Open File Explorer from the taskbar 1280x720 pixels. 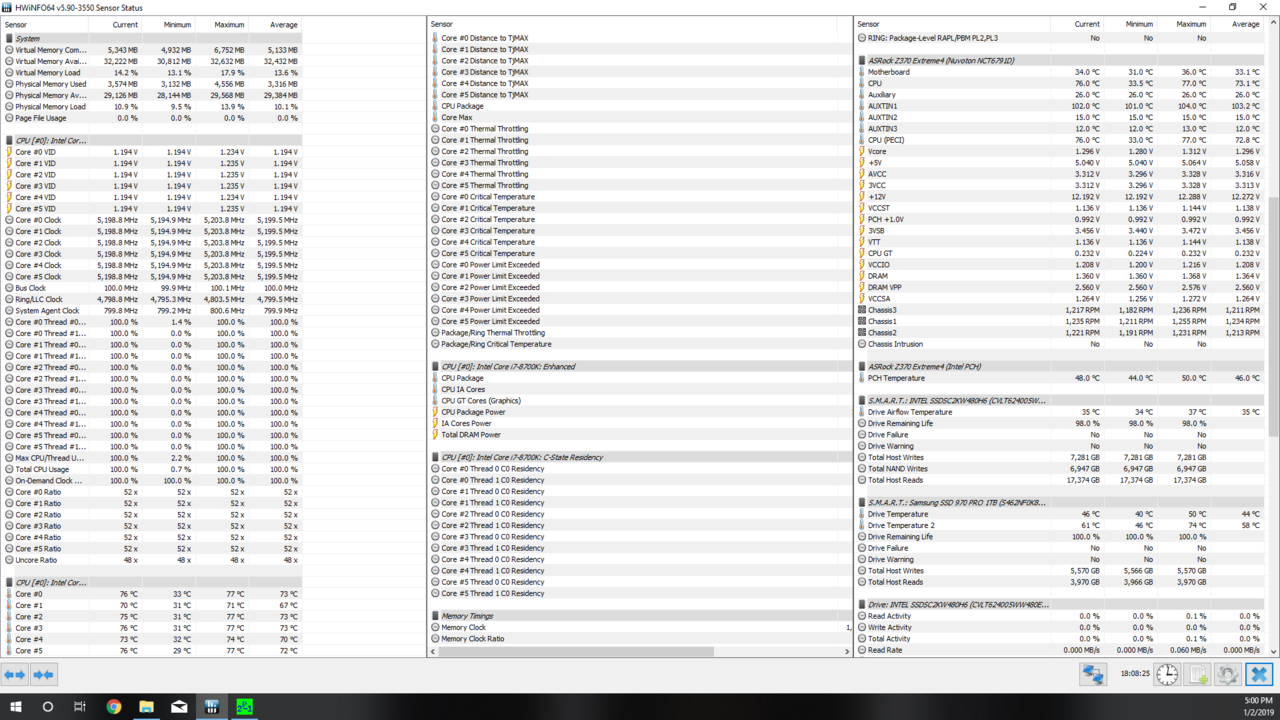coord(146,706)
